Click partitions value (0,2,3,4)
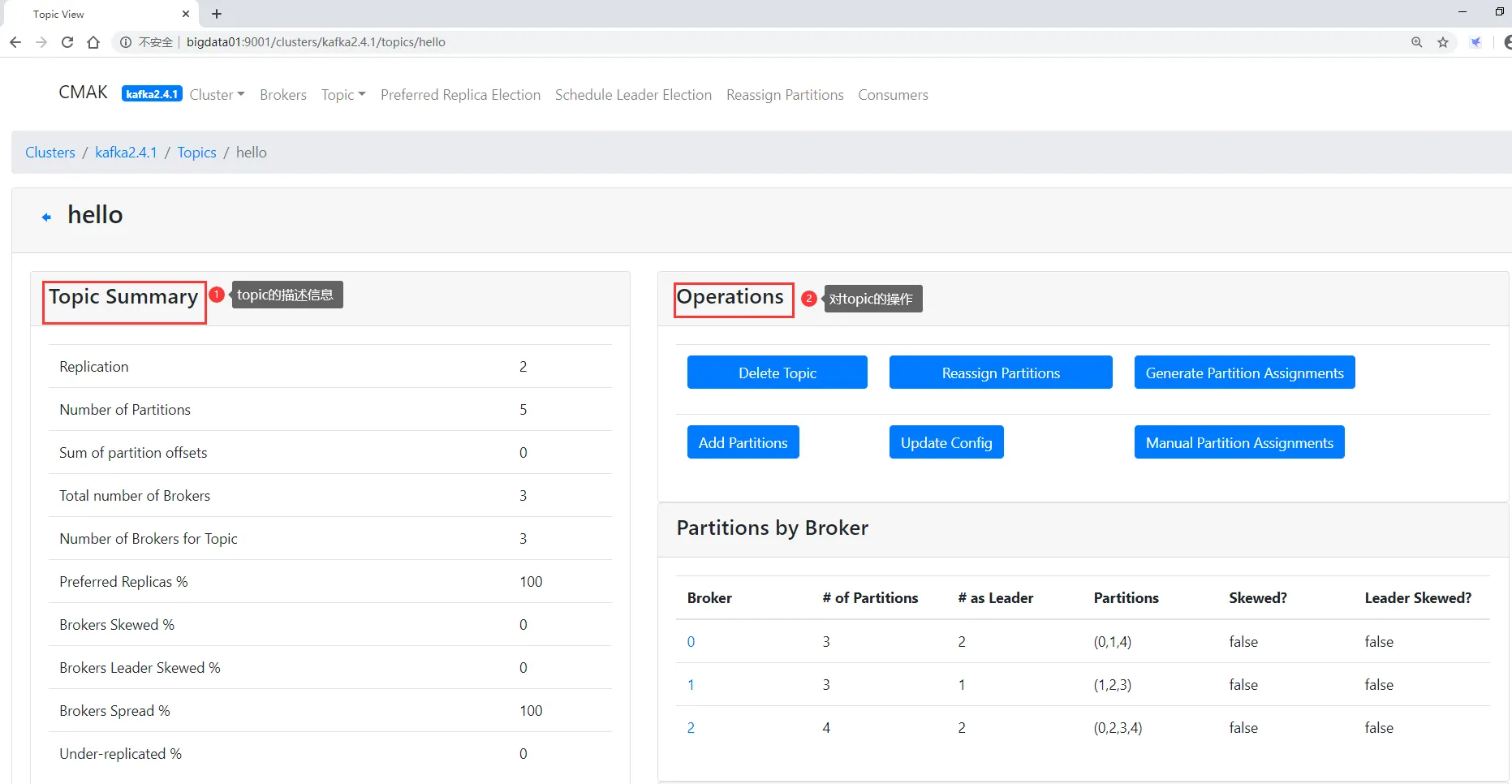Image resolution: width=1512 pixels, height=784 pixels. 1118,728
